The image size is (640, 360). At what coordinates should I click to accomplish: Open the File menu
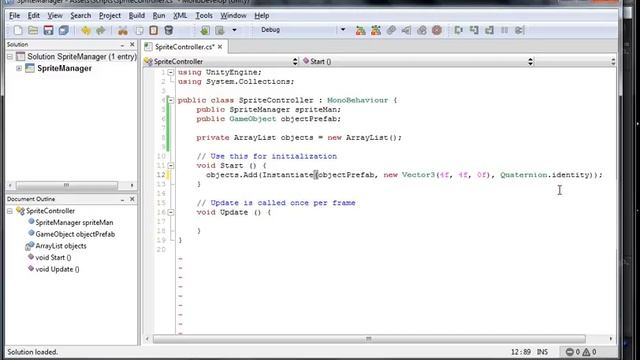(x=14, y=16)
